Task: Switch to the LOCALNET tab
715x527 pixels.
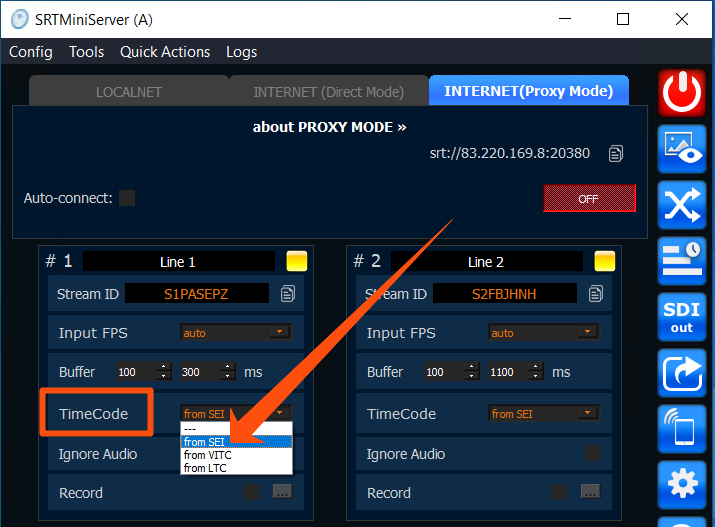Action: pos(129,92)
